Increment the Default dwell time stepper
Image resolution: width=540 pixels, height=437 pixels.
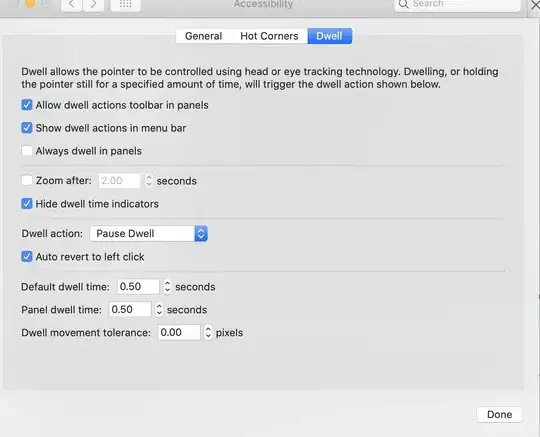[167, 283]
